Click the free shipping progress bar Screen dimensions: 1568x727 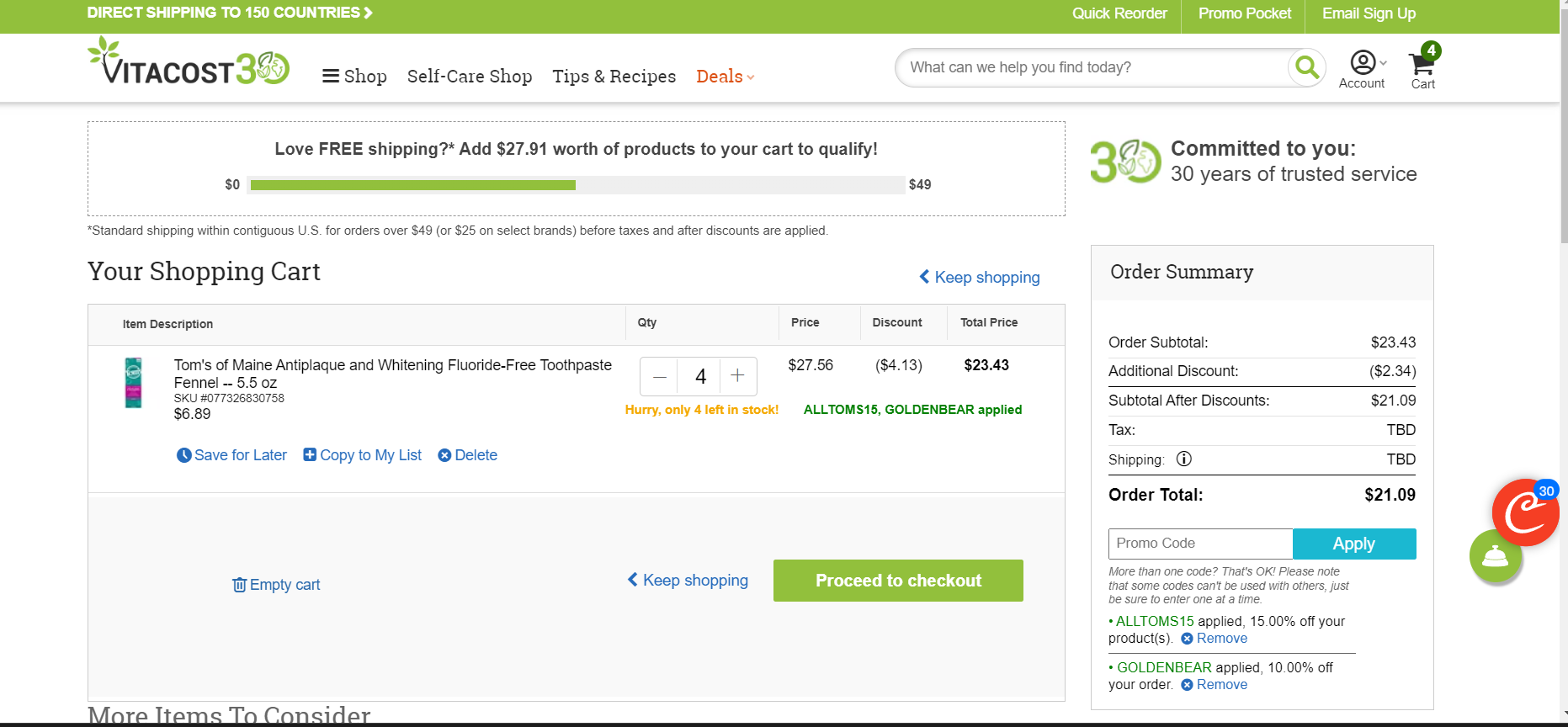(x=577, y=185)
